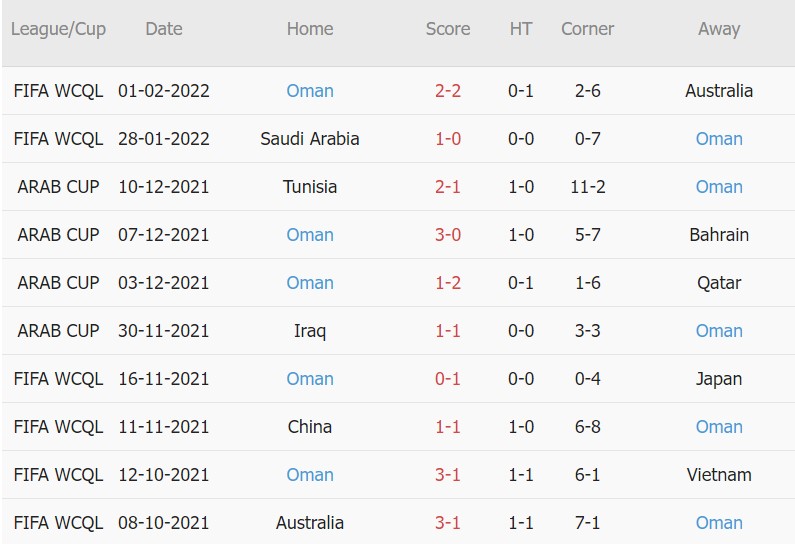Image resolution: width=795 pixels, height=544 pixels.
Task: Open Oman away link in Iraq row
Action: (719, 331)
